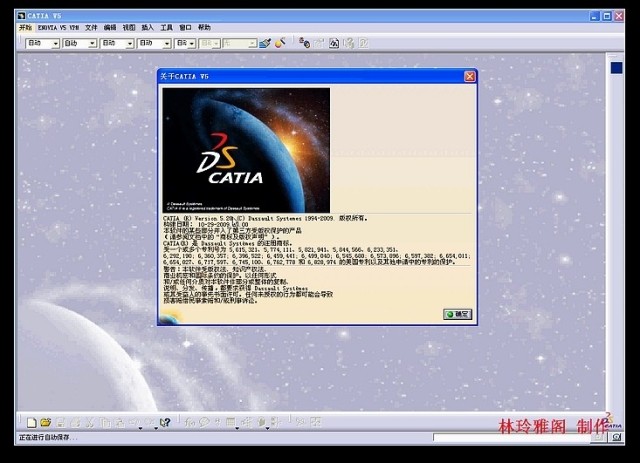Open the 文件 menu
The height and width of the screenshot is (463, 640).
(91, 27)
